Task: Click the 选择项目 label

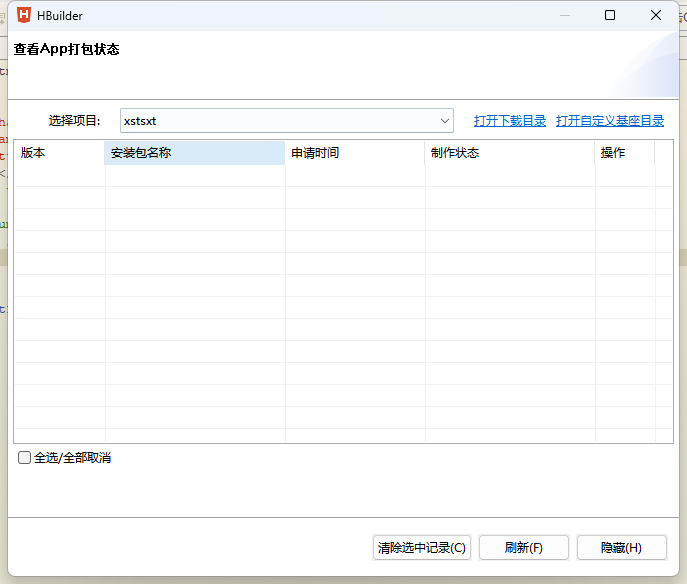Action: pyautogui.click(x=75, y=121)
